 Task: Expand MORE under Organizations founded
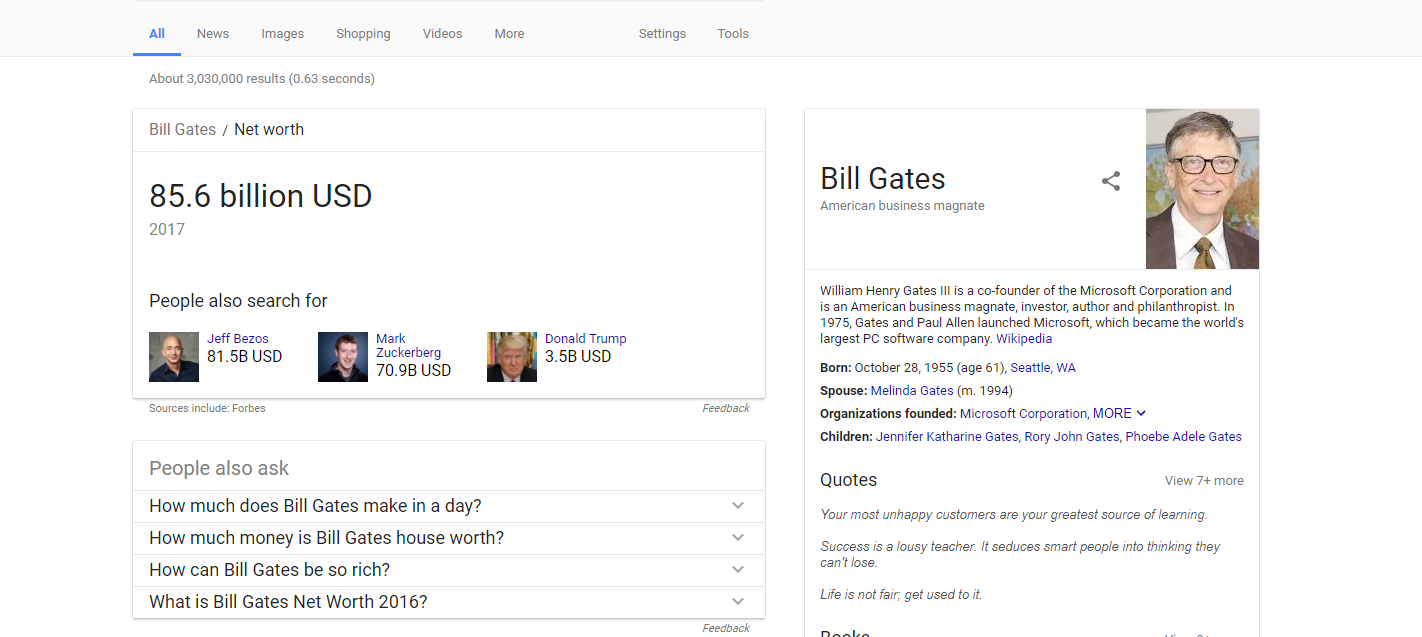[x=1119, y=413]
